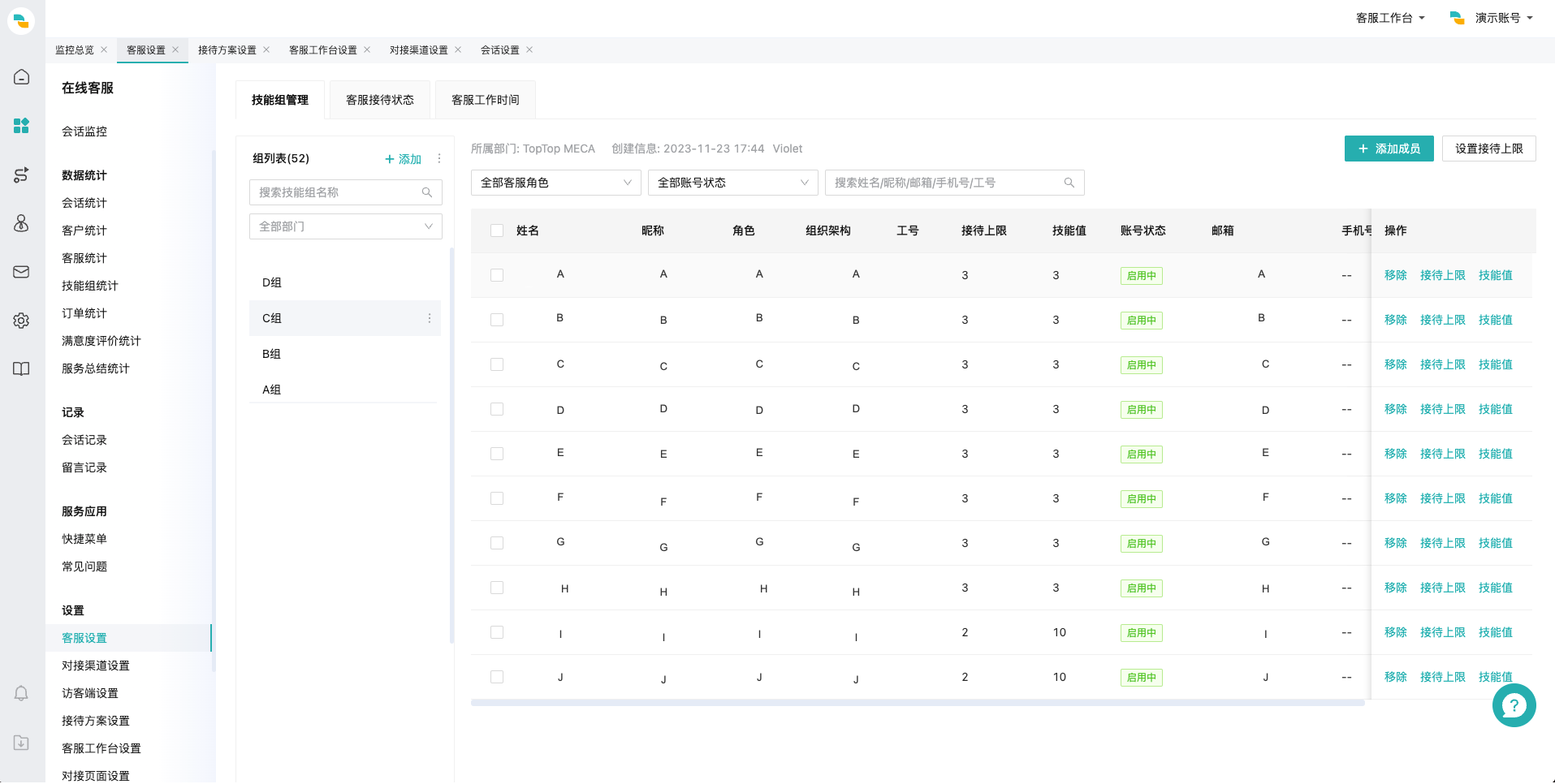Click the 添加成员 button
Viewport: 1555px width, 784px height.
pos(1389,149)
